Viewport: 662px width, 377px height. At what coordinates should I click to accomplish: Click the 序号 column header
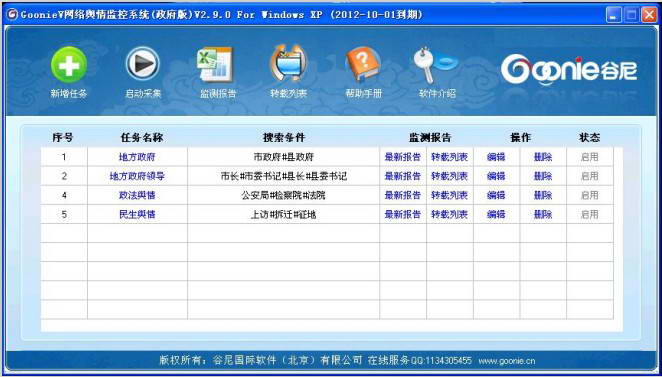click(62, 138)
